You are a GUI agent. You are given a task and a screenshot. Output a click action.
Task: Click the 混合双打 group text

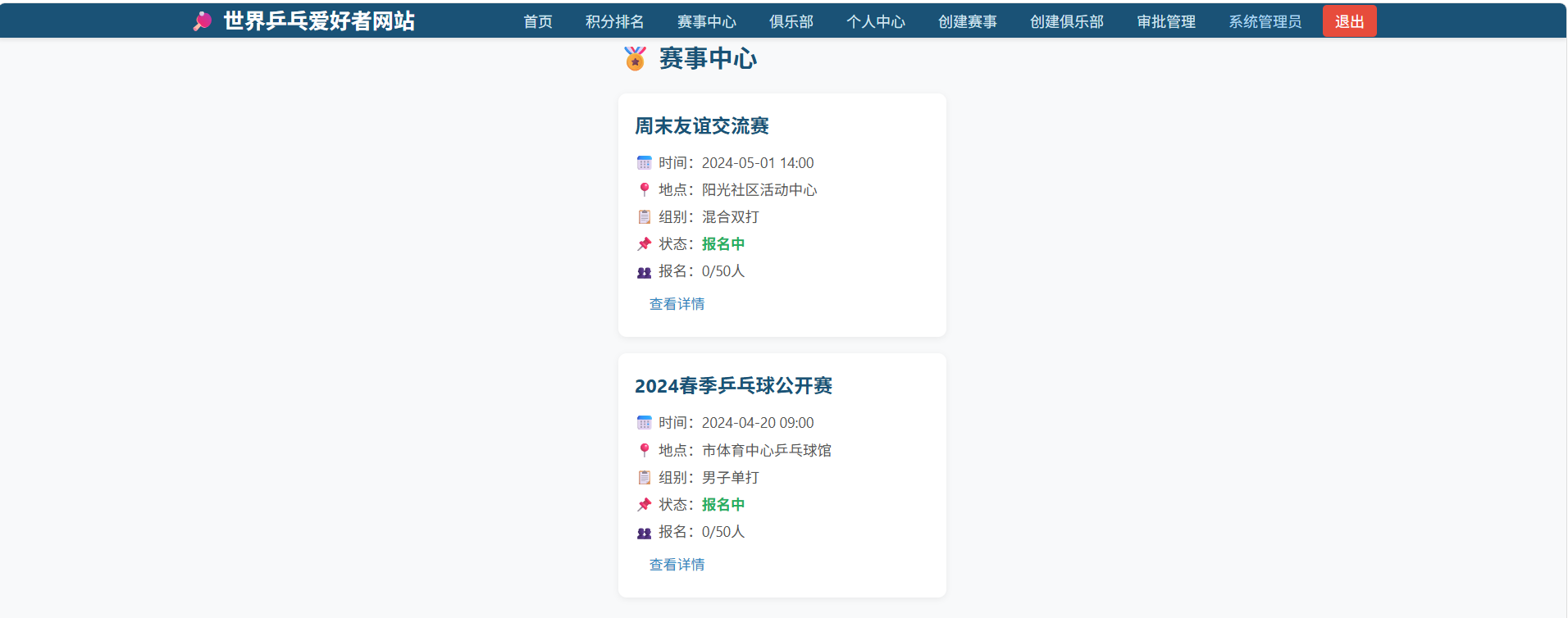(731, 217)
